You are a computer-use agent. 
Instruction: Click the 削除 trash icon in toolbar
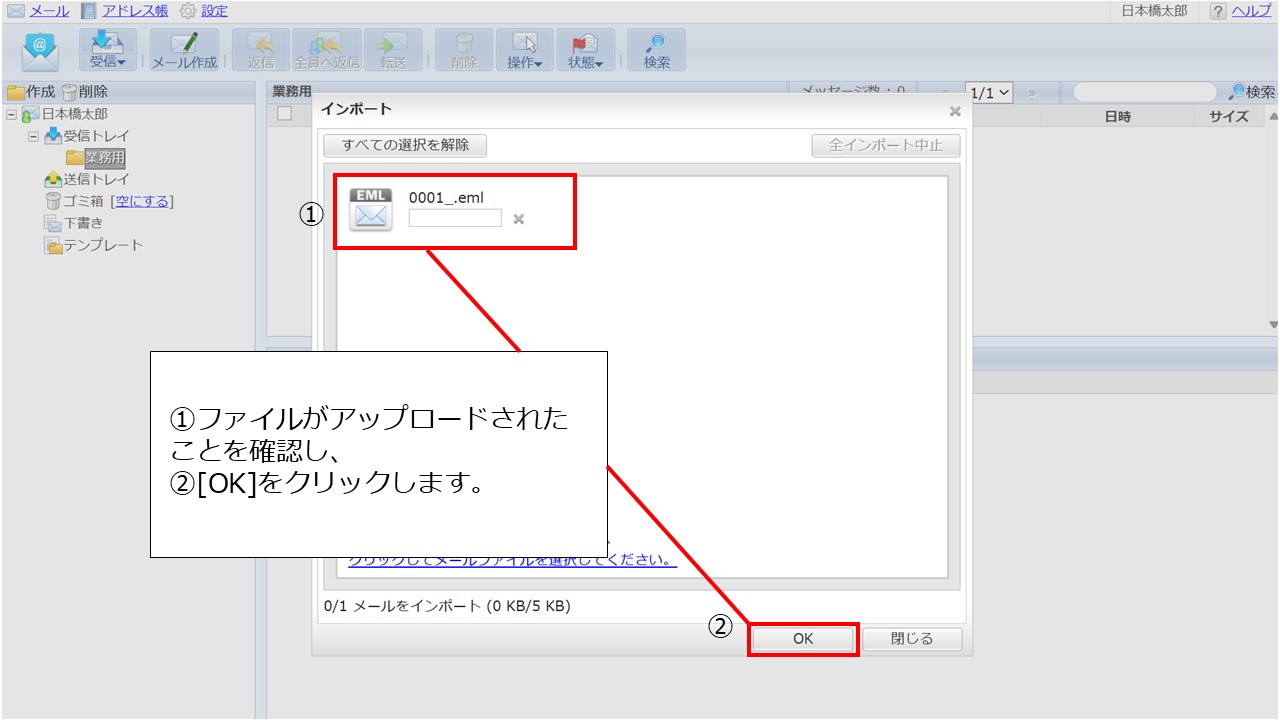click(464, 50)
